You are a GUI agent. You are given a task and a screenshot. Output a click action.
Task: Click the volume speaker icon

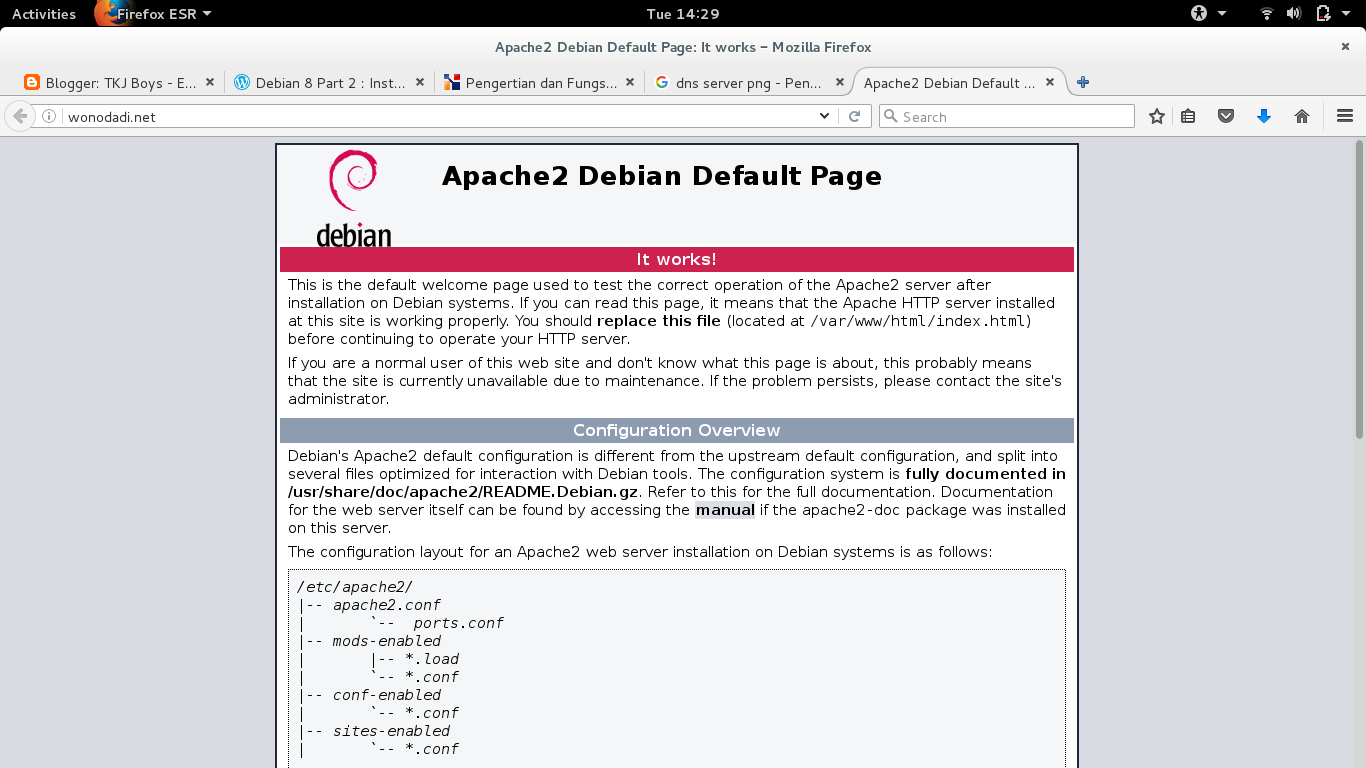pos(1294,14)
